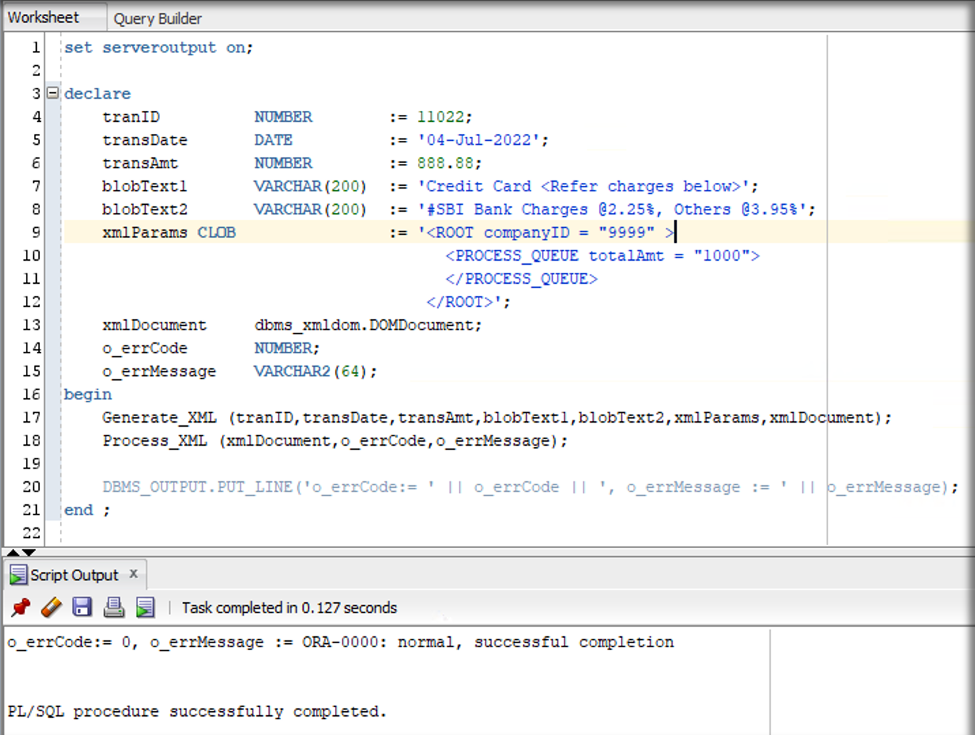Click the run script icon in output toolbar

click(146, 607)
